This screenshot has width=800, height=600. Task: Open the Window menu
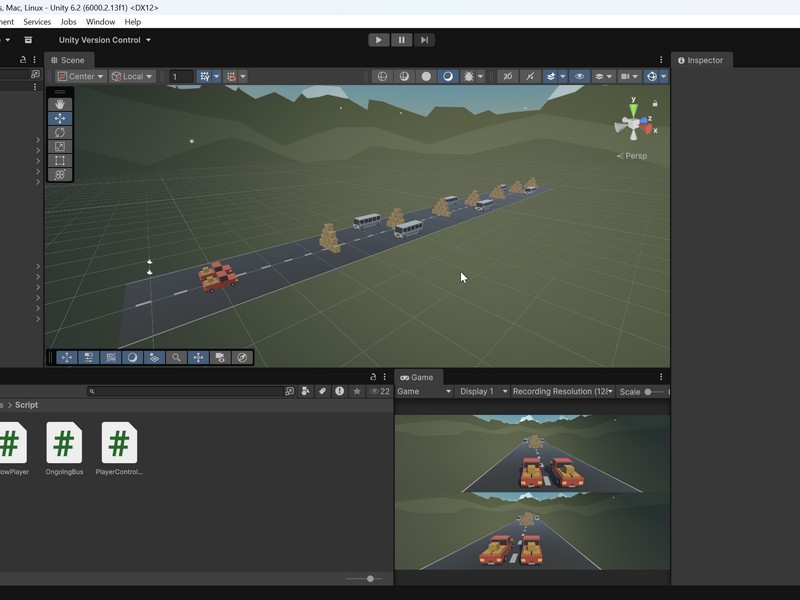pos(101,22)
